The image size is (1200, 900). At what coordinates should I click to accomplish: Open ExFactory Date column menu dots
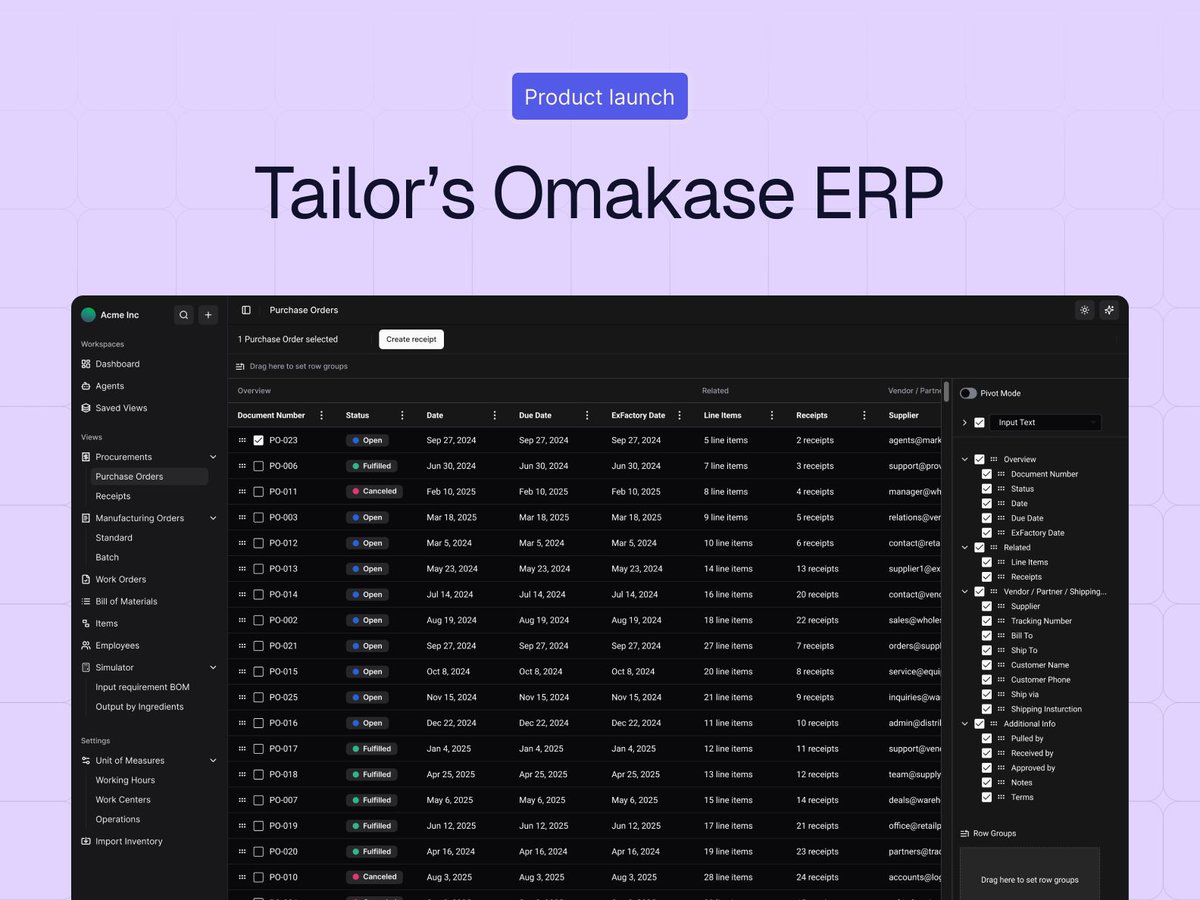click(x=679, y=415)
